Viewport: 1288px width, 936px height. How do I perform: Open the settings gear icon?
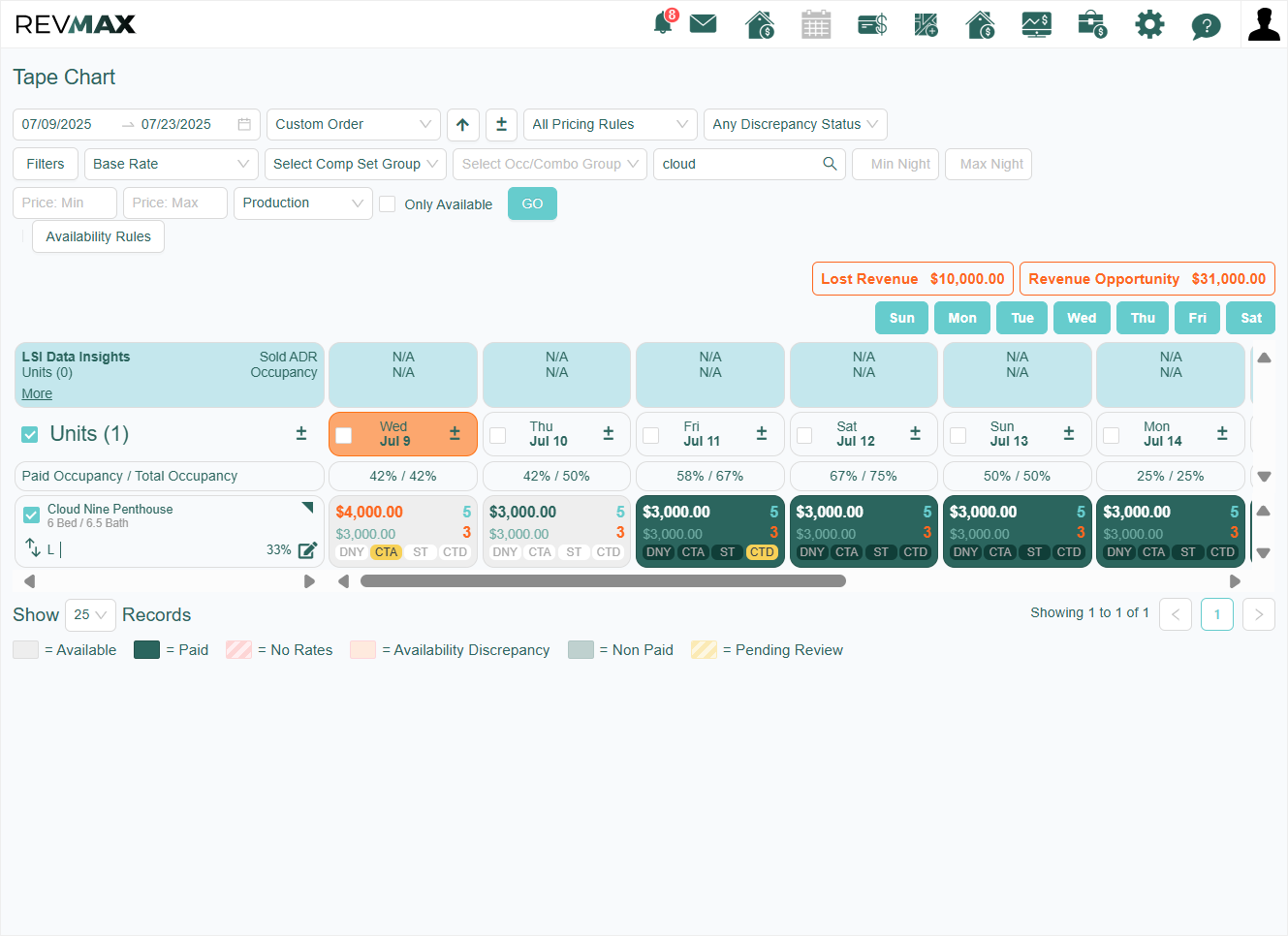(x=1149, y=24)
